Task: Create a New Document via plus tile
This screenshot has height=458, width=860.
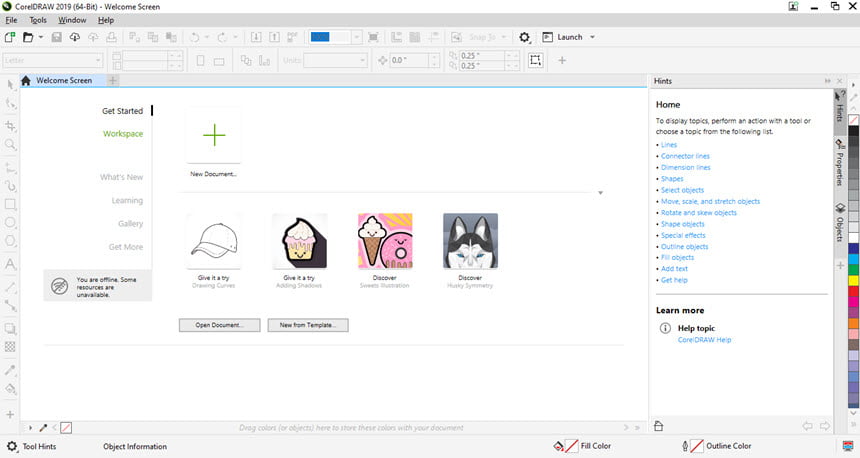Action: tap(213, 135)
